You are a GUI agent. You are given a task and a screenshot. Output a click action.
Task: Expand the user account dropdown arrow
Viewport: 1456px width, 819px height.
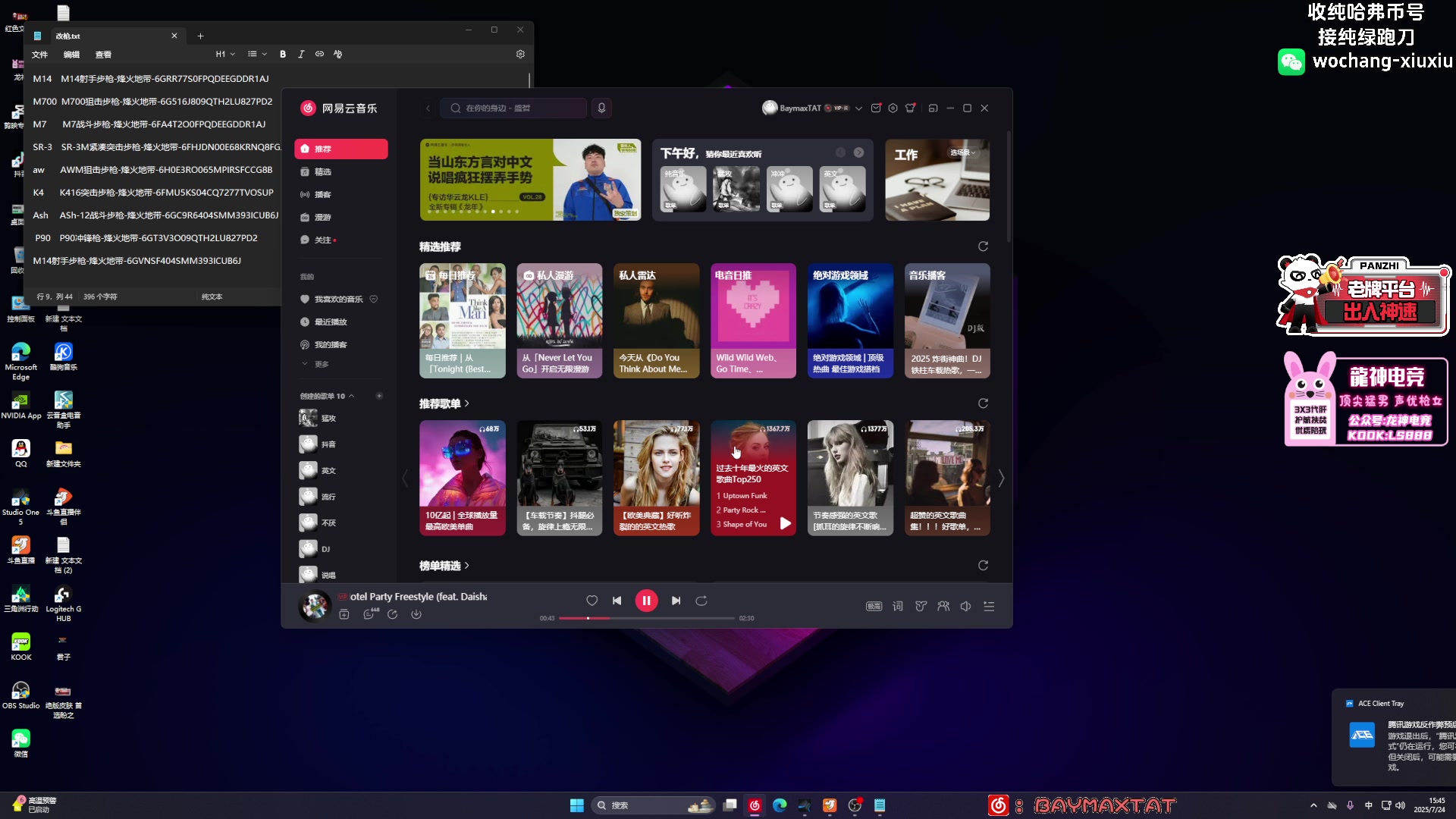[858, 108]
